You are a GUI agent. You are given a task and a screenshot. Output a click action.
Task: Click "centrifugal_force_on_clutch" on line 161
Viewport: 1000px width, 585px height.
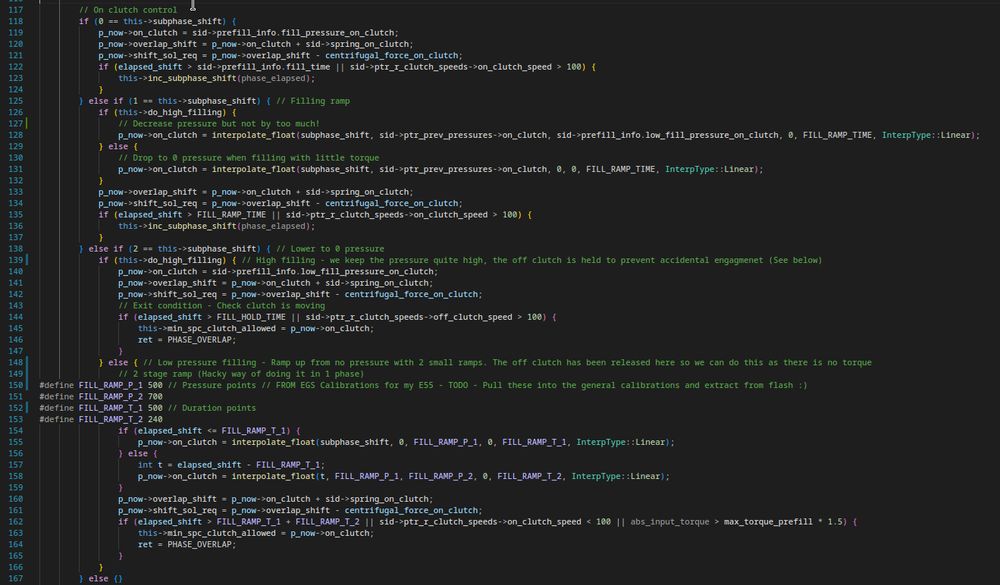[x=411, y=511]
